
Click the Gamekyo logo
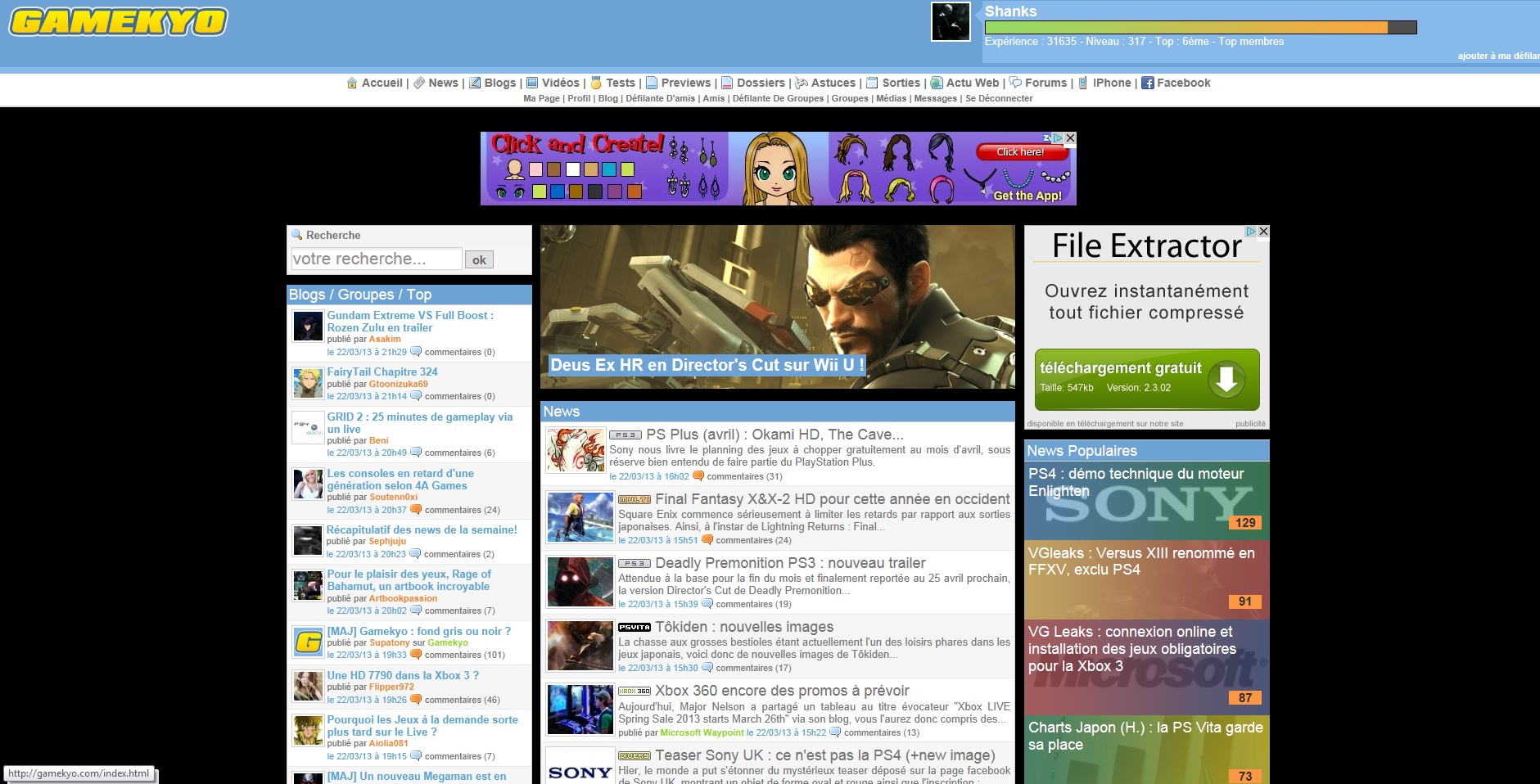click(x=118, y=22)
